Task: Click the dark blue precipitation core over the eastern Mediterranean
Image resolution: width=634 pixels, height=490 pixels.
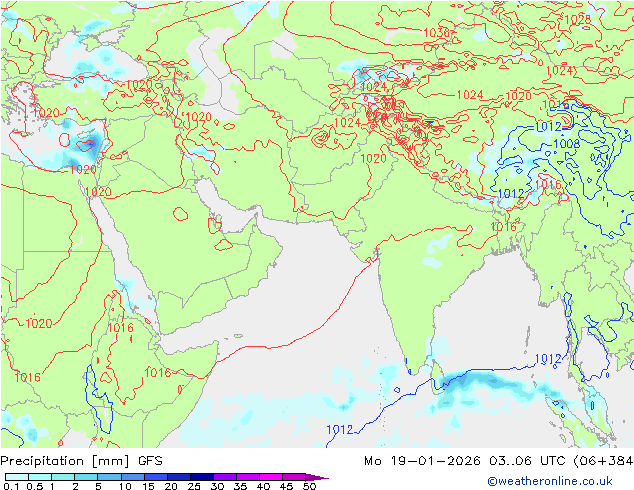Action: coord(92,144)
